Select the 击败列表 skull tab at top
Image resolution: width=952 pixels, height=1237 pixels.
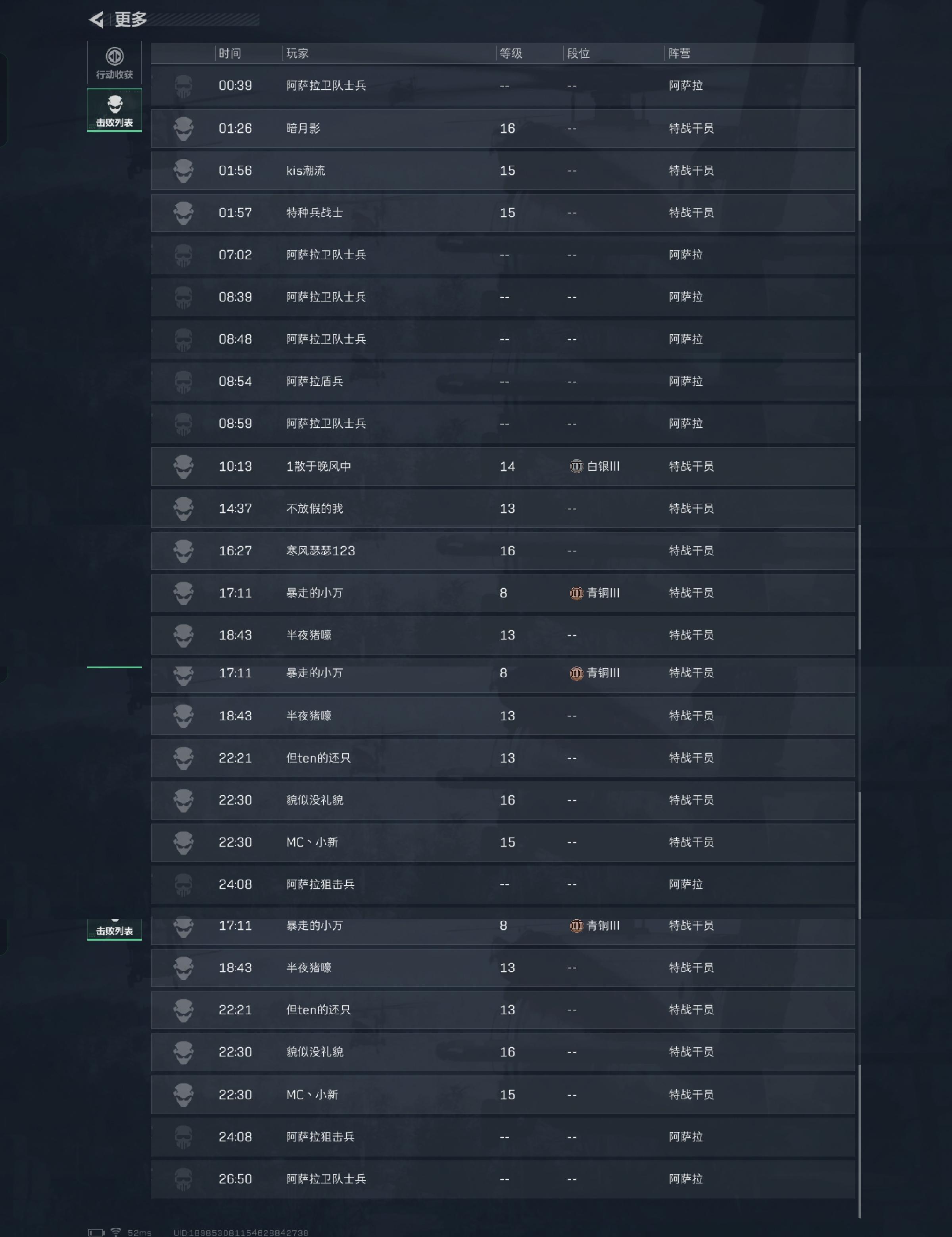pyautogui.click(x=114, y=110)
